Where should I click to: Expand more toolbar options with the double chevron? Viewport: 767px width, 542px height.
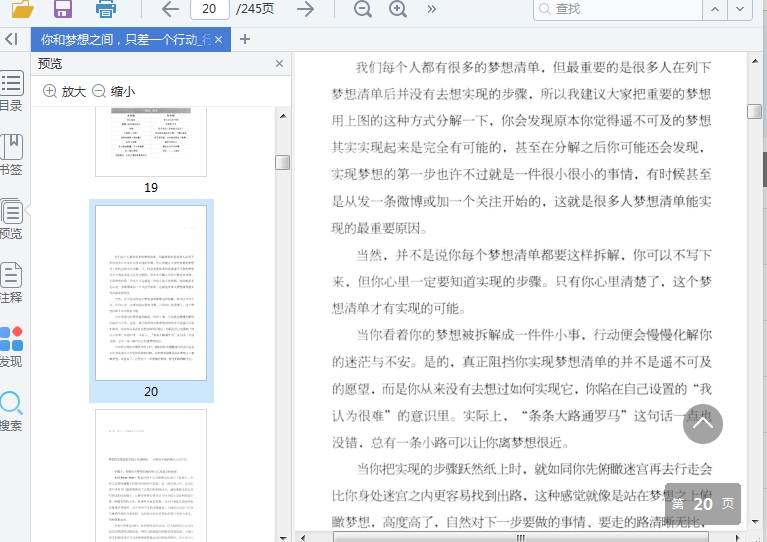coord(431,9)
